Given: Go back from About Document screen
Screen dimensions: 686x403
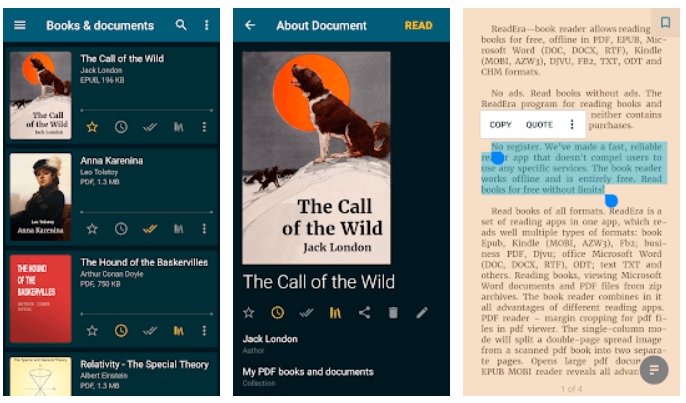Looking at the screenshot, I should [x=250, y=25].
